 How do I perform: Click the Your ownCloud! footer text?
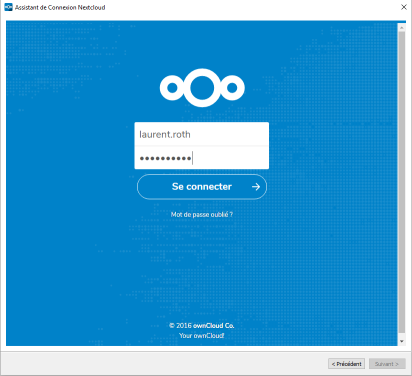[202, 335]
